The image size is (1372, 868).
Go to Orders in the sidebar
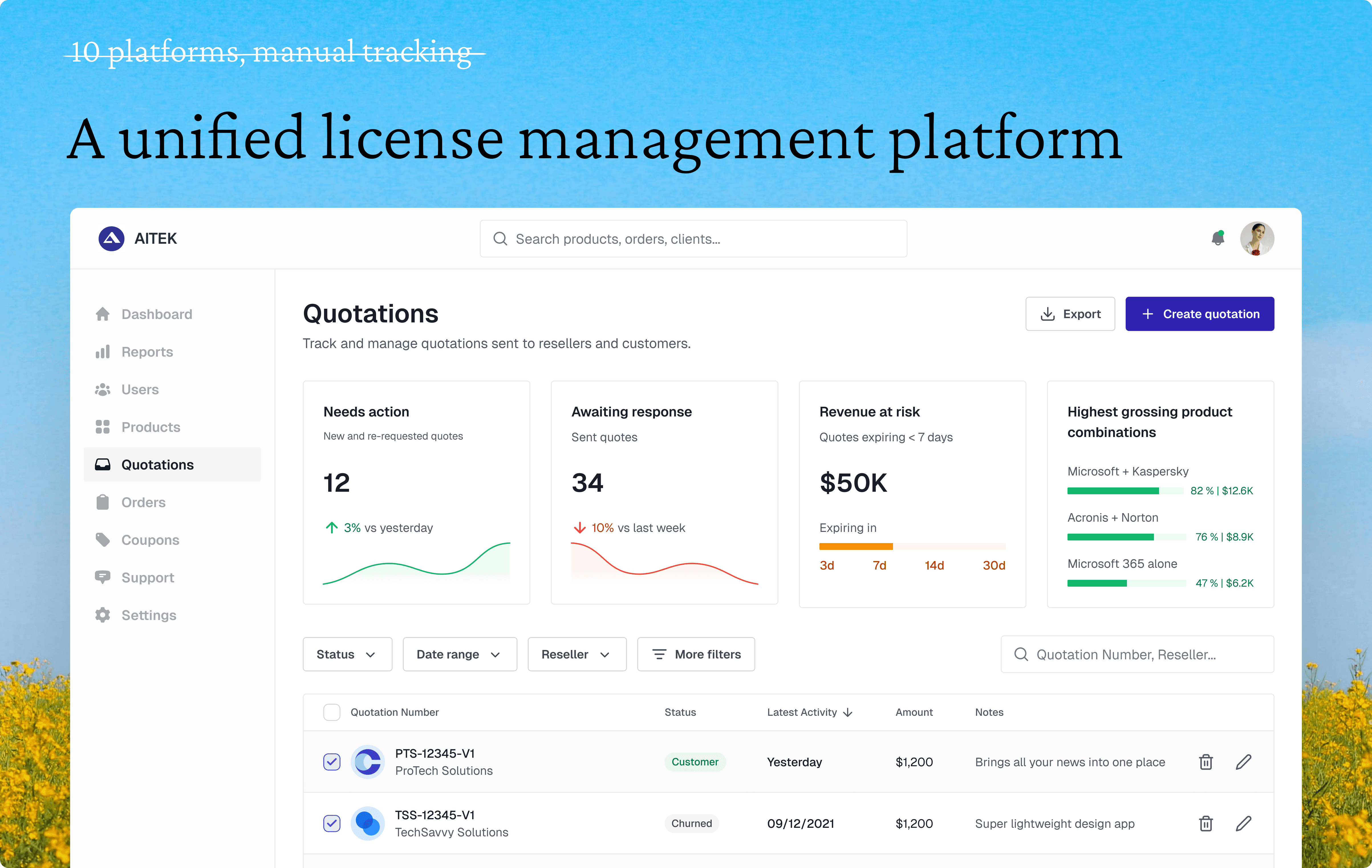click(x=143, y=502)
